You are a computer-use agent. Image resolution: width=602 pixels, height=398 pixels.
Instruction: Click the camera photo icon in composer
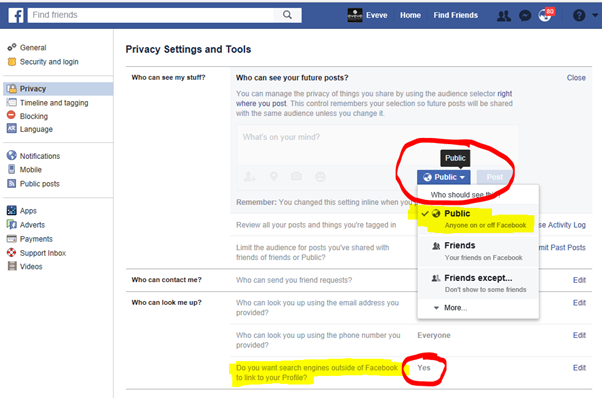coord(296,177)
